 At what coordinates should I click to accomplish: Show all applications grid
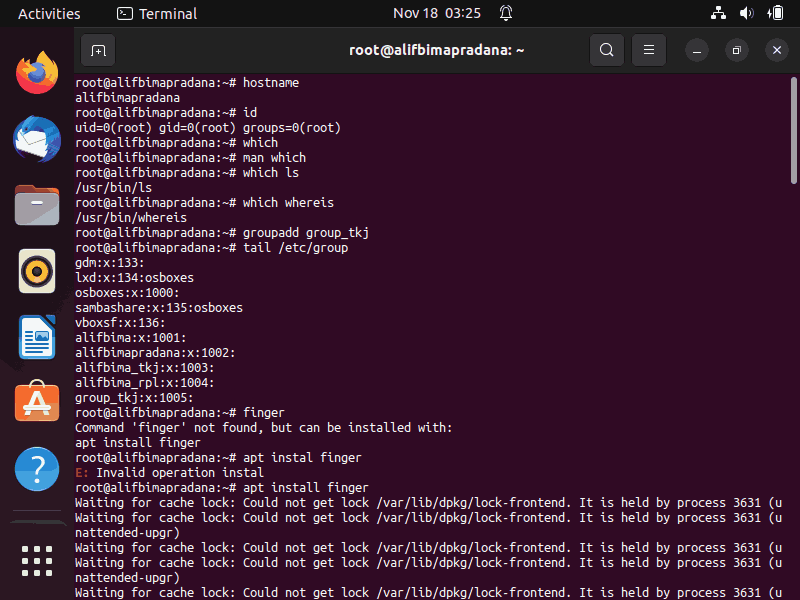point(37,561)
